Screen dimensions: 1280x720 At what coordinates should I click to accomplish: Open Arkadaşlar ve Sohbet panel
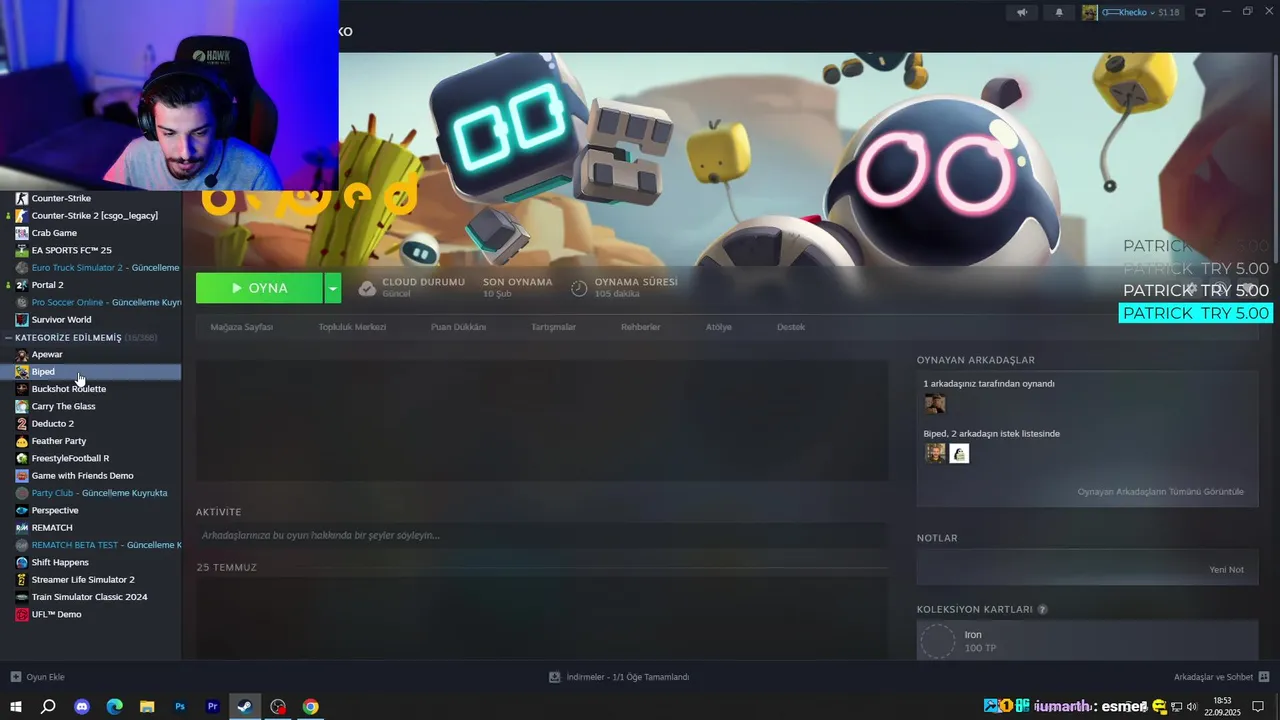(1222, 677)
